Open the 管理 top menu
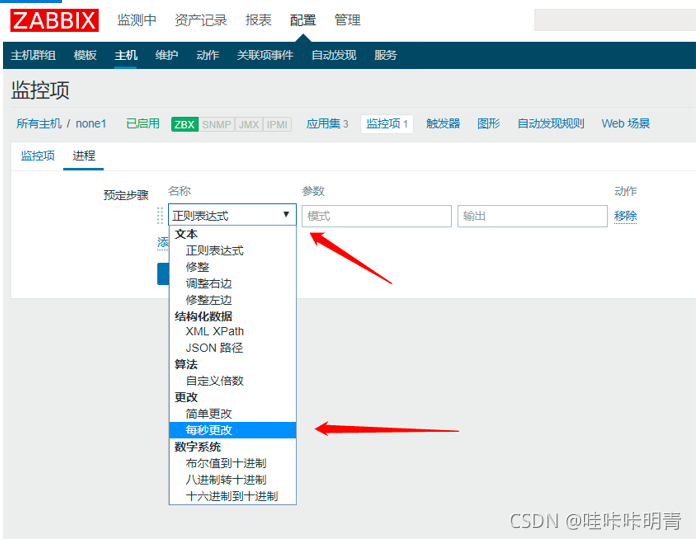Screen dimensions: 696x539 point(347,20)
